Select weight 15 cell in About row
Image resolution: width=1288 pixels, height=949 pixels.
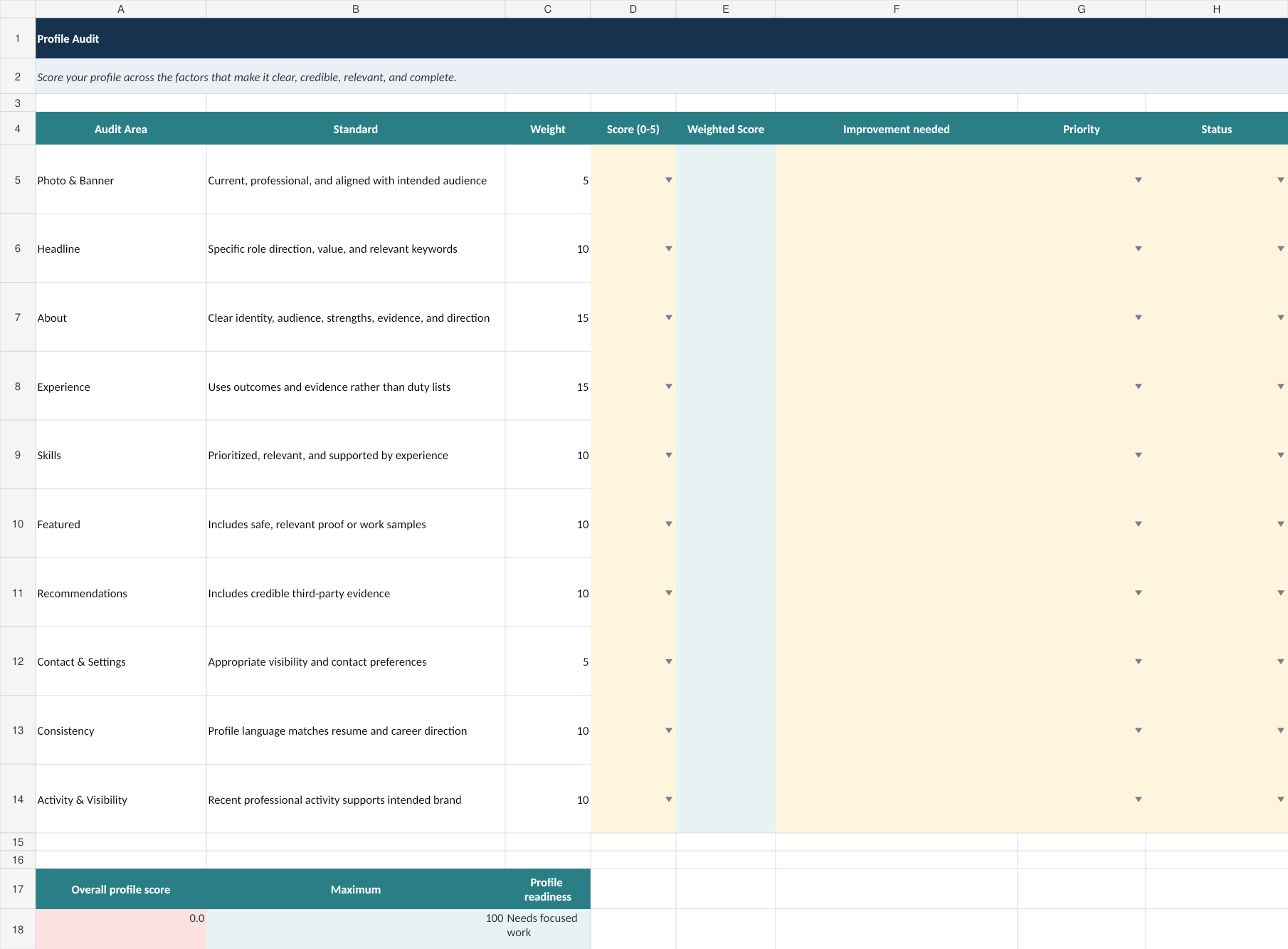548,318
